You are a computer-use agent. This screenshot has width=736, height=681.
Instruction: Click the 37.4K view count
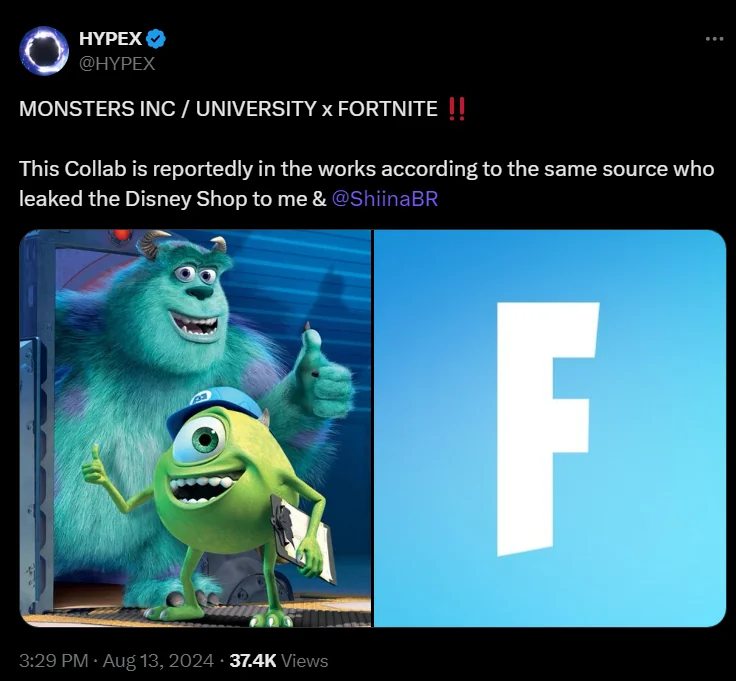pos(253,660)
